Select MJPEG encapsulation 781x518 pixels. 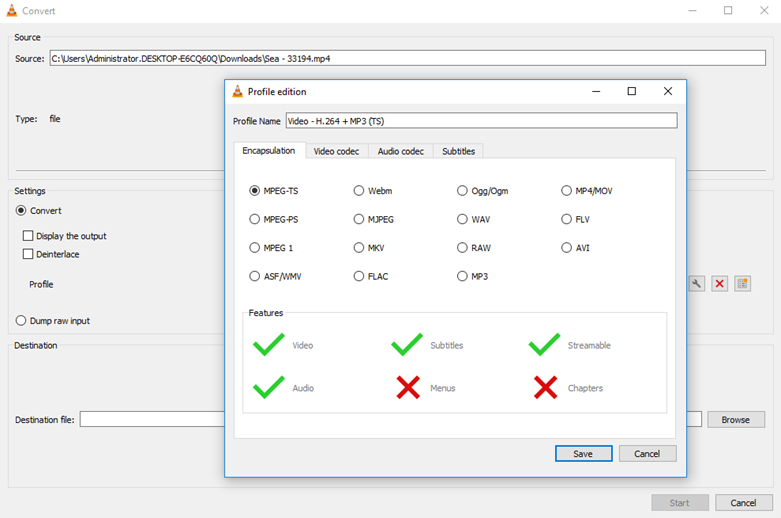[359, 219]
